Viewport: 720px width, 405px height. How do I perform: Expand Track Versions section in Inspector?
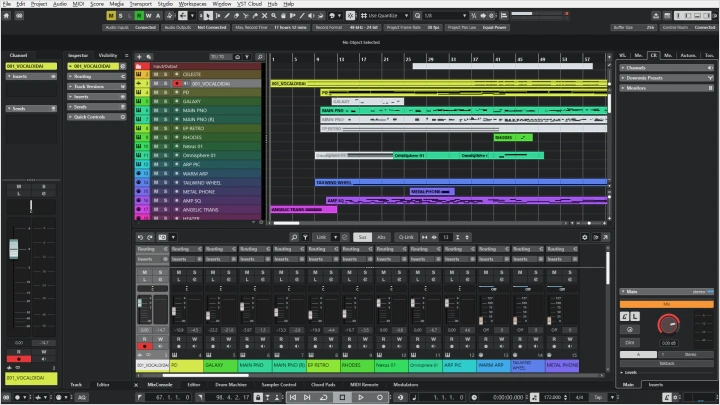[x=96, y=87]
